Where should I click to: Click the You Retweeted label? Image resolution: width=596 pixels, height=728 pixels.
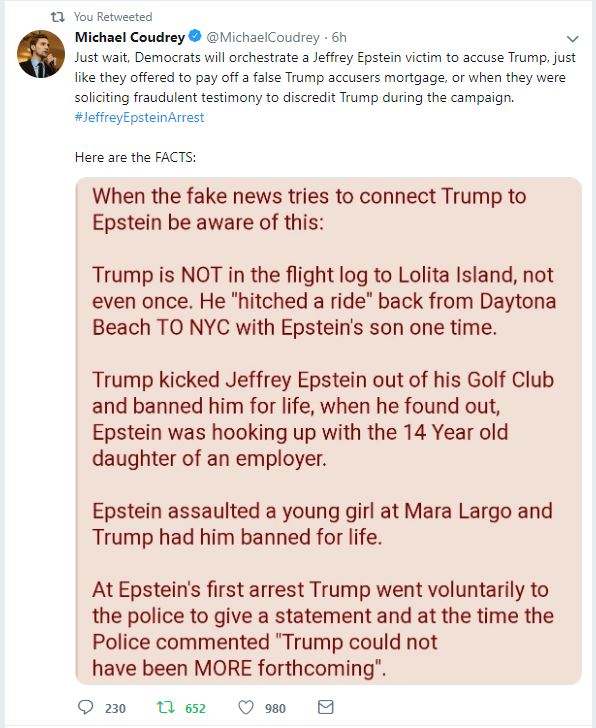(113, 17)
